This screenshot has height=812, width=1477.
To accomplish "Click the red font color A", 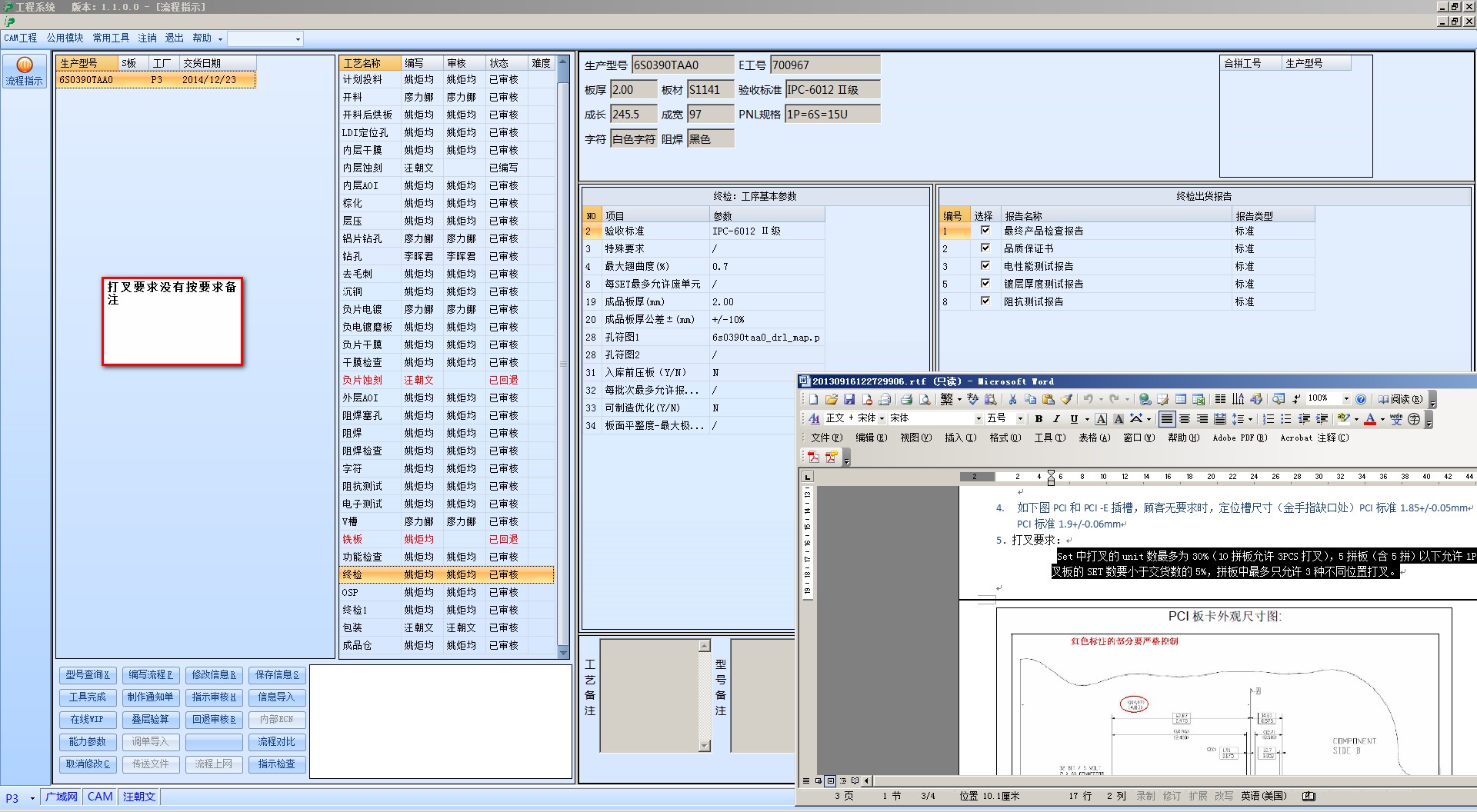I will coord(1370,419).
